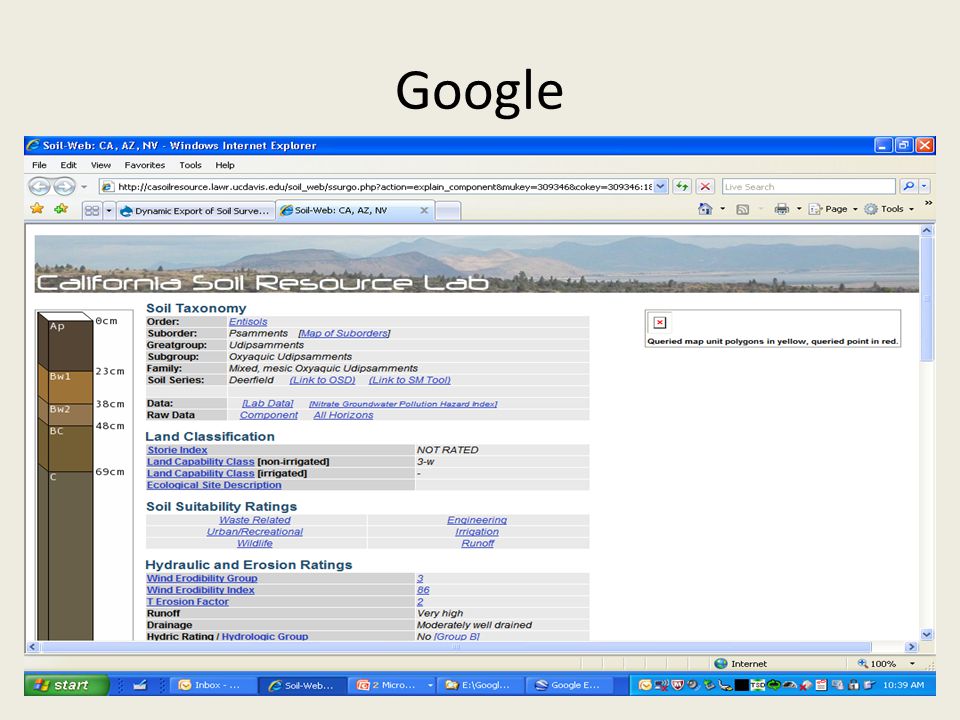This screenshot has width=960, height=720.
Task: Click the Link to OSD link
Action: (x=323, y=380)
